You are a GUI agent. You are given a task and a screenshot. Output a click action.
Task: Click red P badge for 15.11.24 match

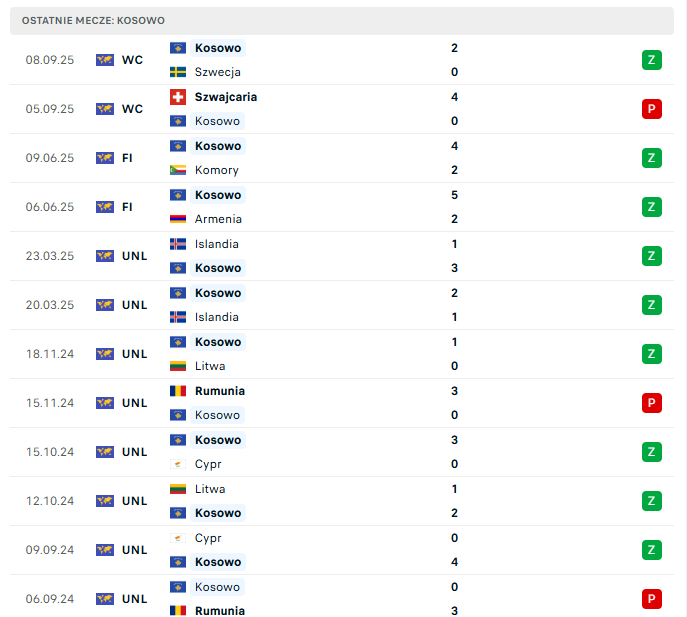(x=652, y=403)
